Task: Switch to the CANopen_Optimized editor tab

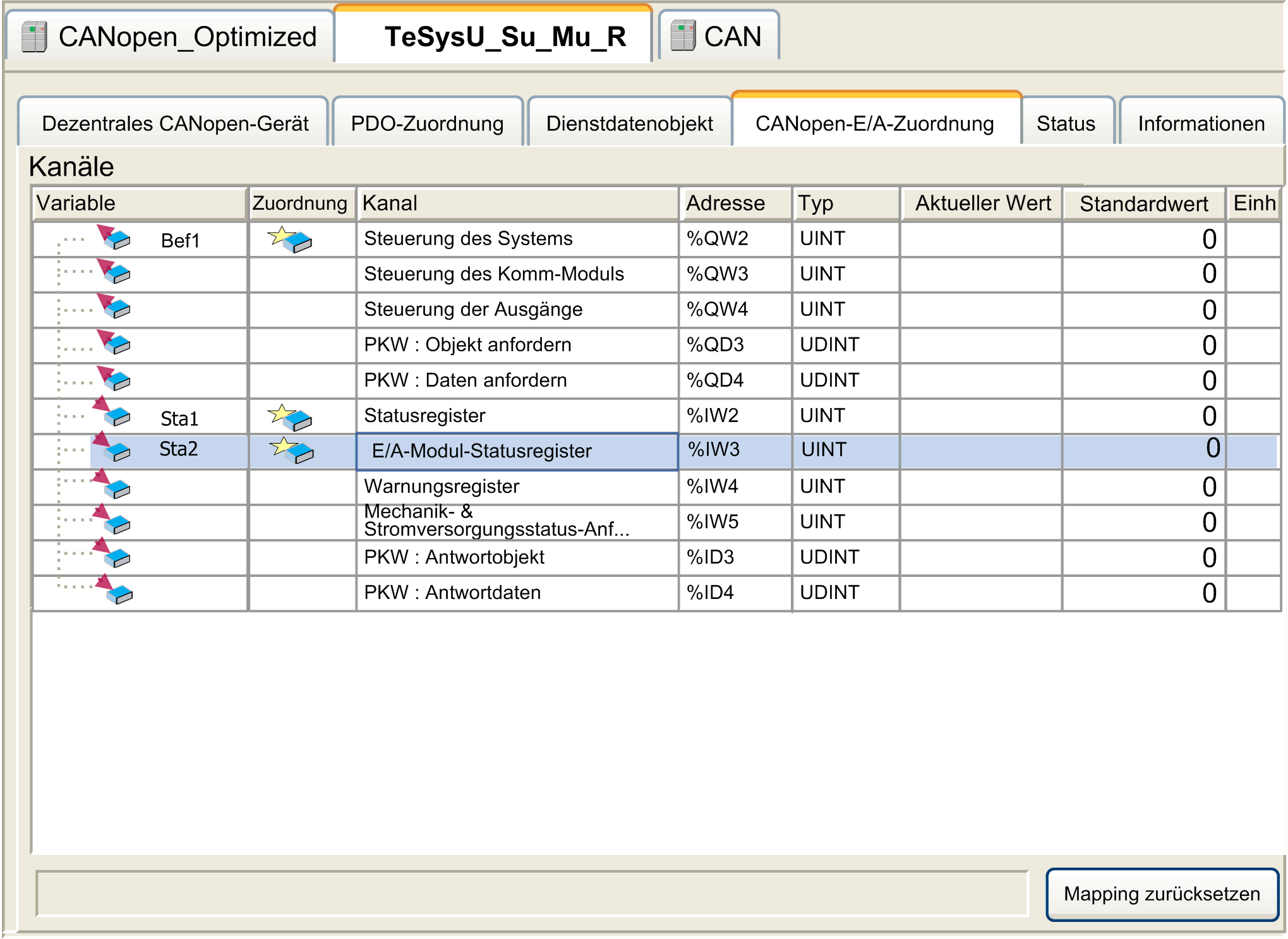Action: click(x=169, y=36)
